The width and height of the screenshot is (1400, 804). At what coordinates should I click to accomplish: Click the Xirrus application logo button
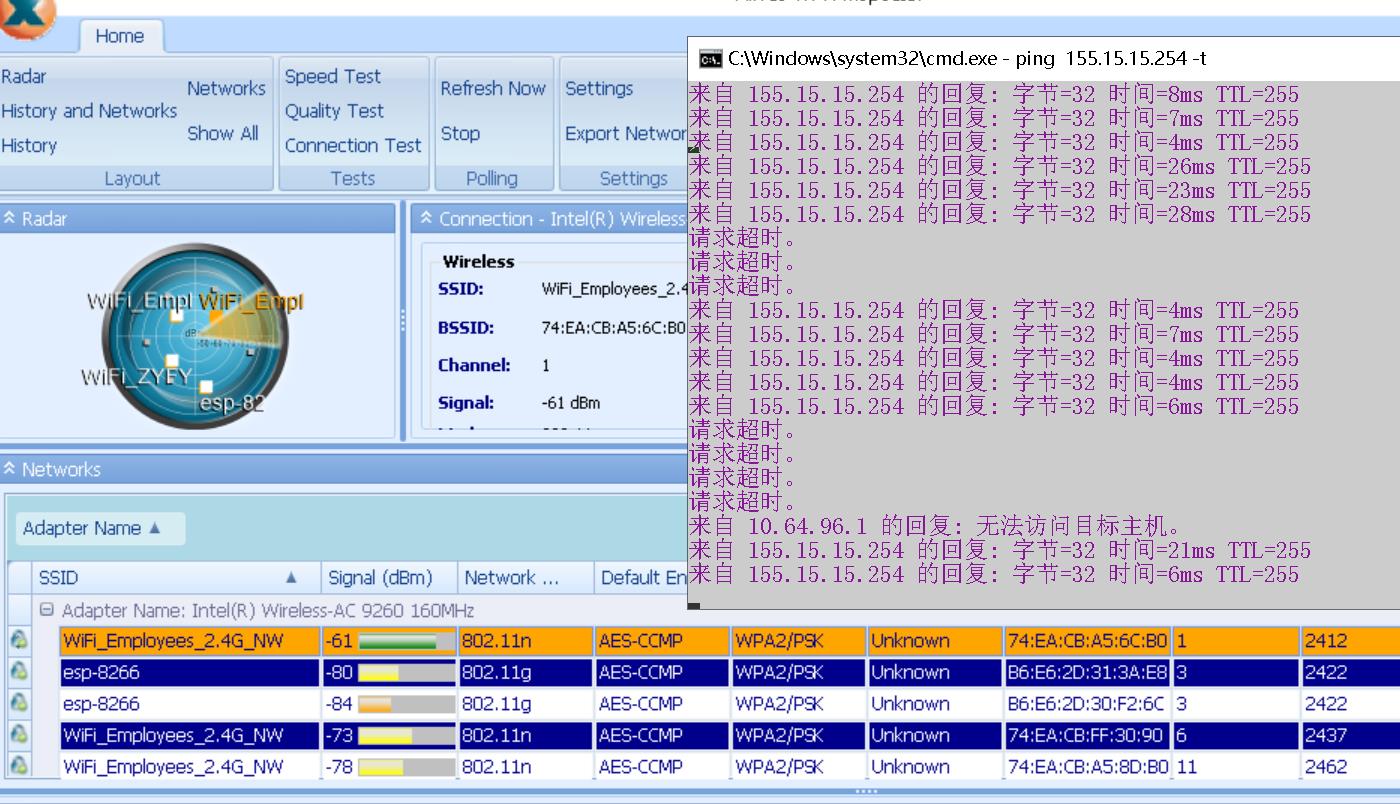tap(25, 17)
